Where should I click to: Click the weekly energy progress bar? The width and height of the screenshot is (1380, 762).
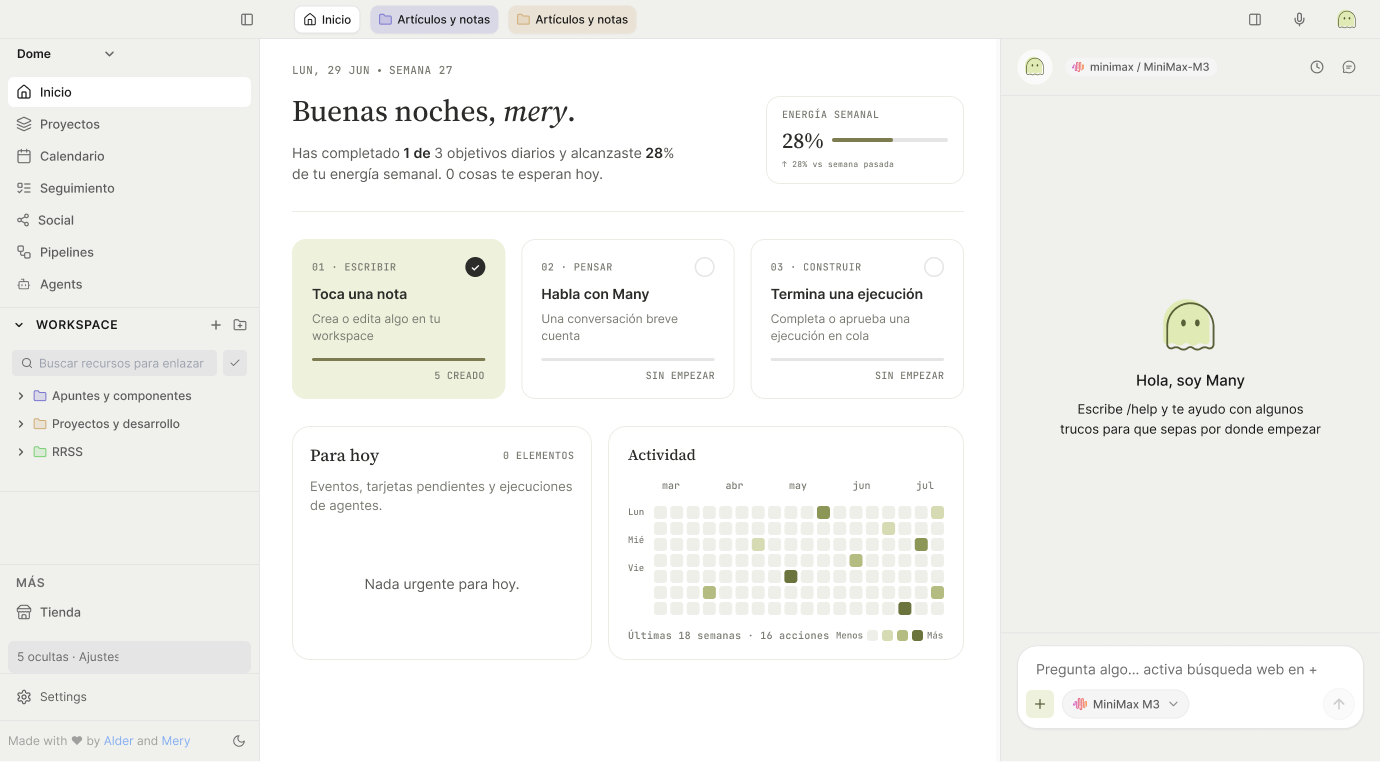point(890,140)
